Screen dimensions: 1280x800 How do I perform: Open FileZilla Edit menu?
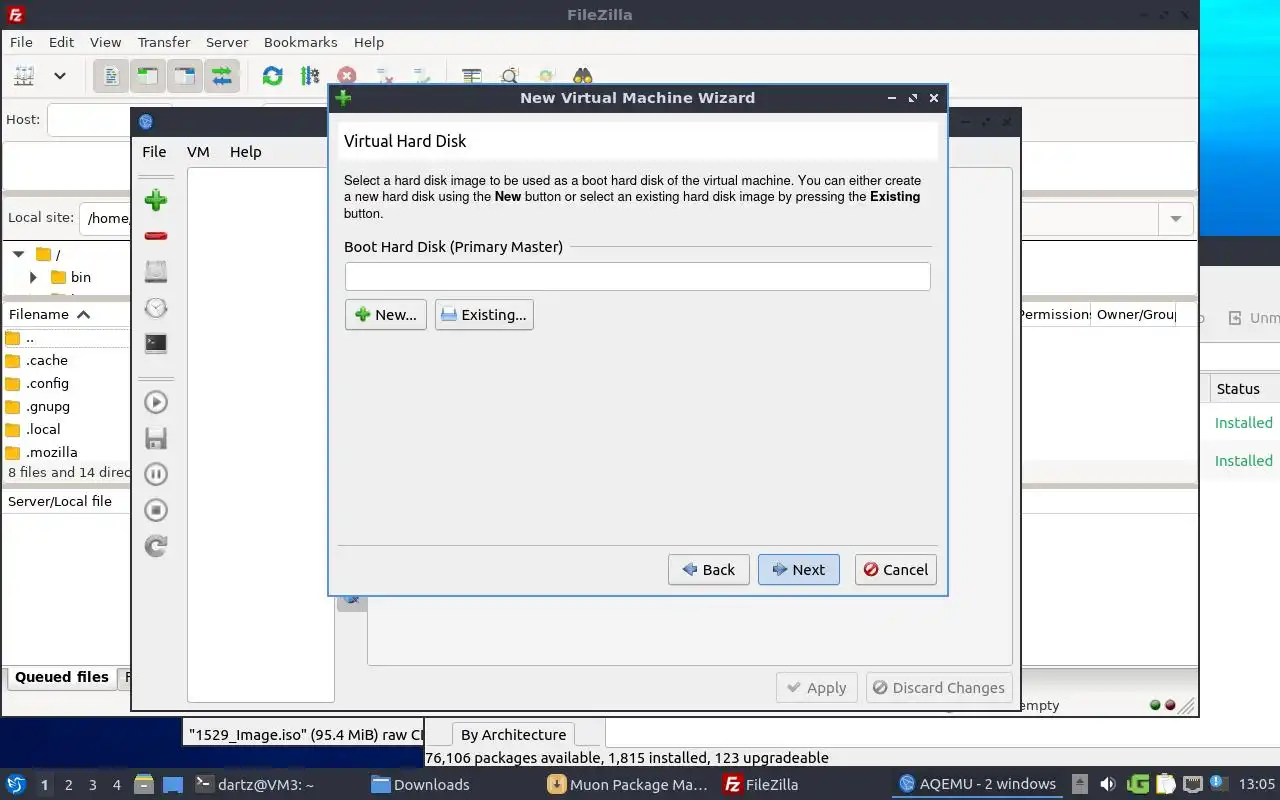pos(62,42)
